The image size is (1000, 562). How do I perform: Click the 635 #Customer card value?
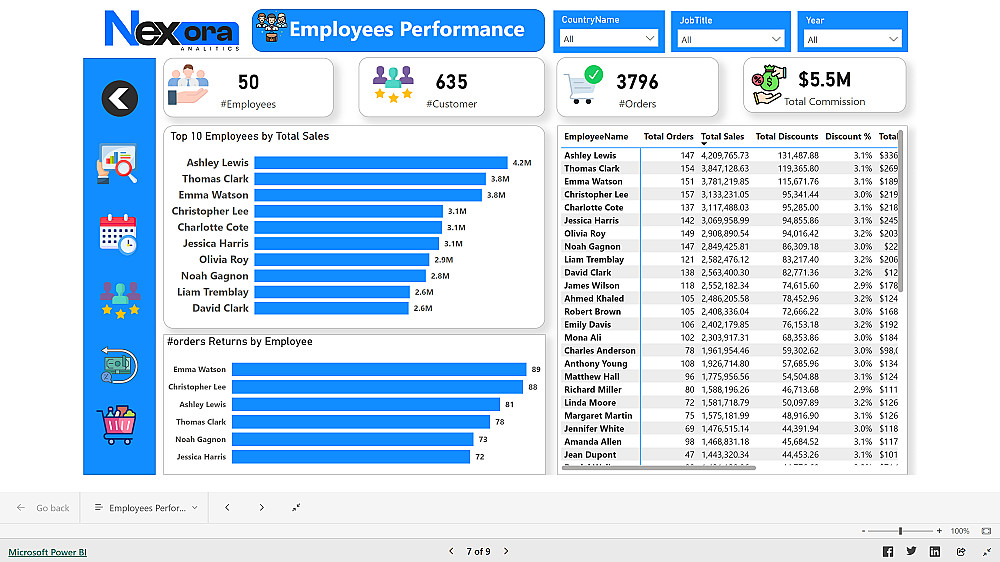(x=452, y=82)
